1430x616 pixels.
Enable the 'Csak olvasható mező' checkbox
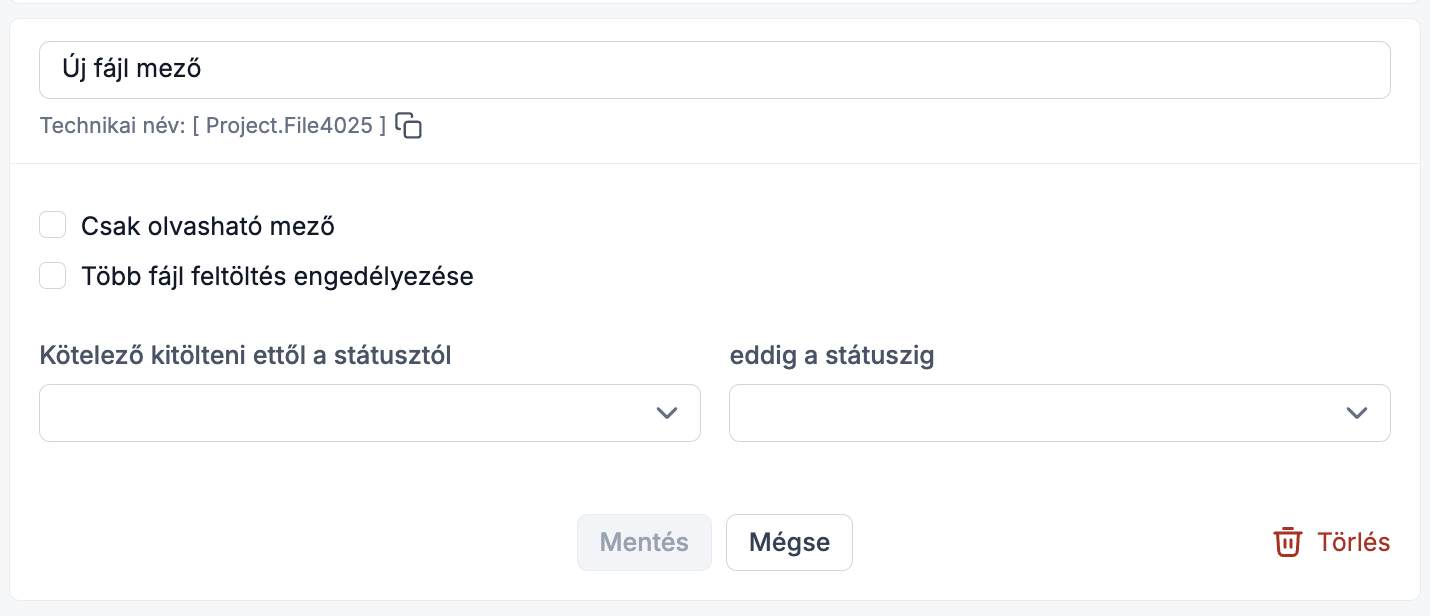pyautogui.click(x=53, y=225)
